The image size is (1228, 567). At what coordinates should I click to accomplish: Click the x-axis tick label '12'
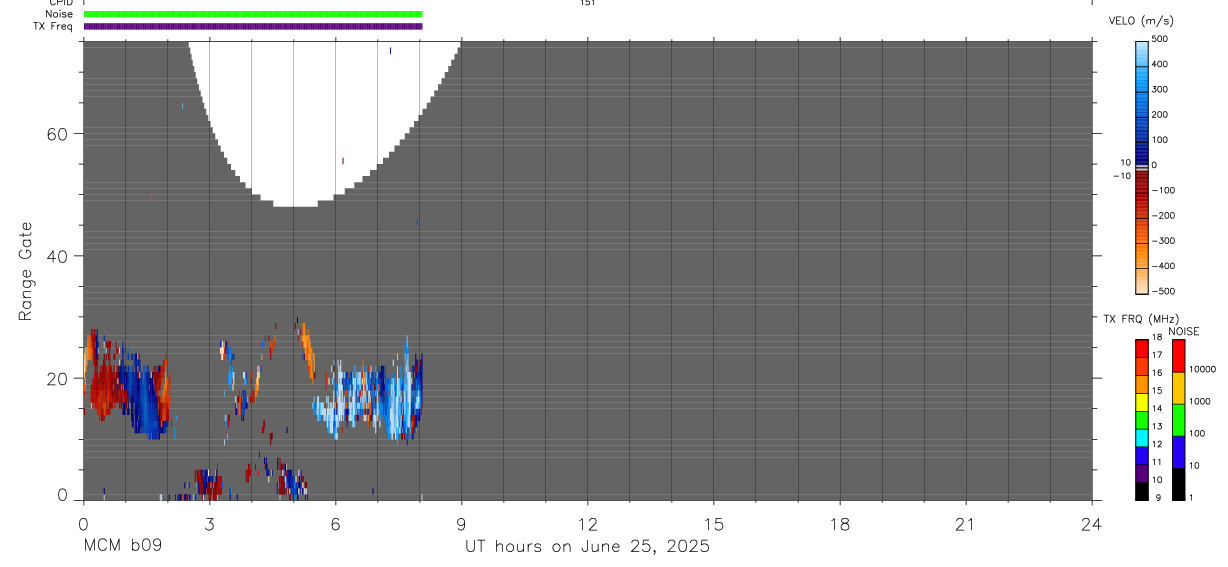587,523
